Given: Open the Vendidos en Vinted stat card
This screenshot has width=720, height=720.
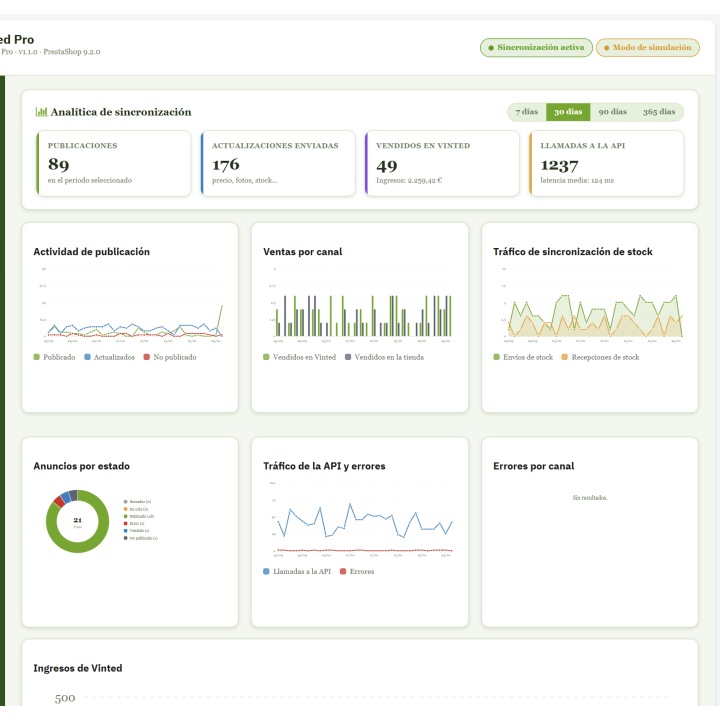Looking at the screenshot, I should (x=442, y=163).
